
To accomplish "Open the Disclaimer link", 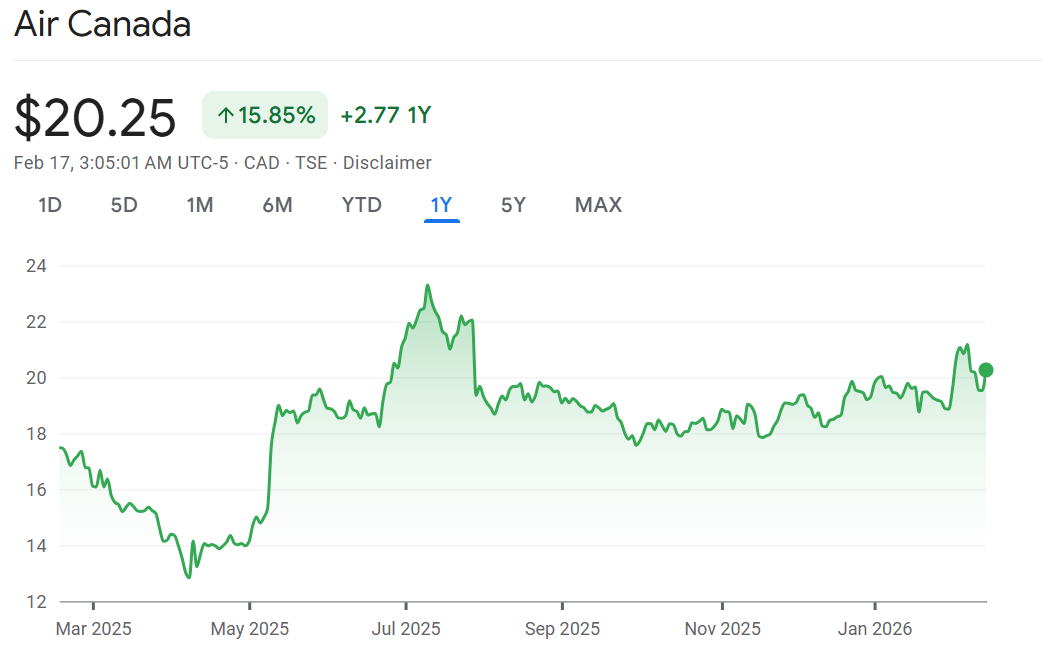I will click(x=387, y=163).
